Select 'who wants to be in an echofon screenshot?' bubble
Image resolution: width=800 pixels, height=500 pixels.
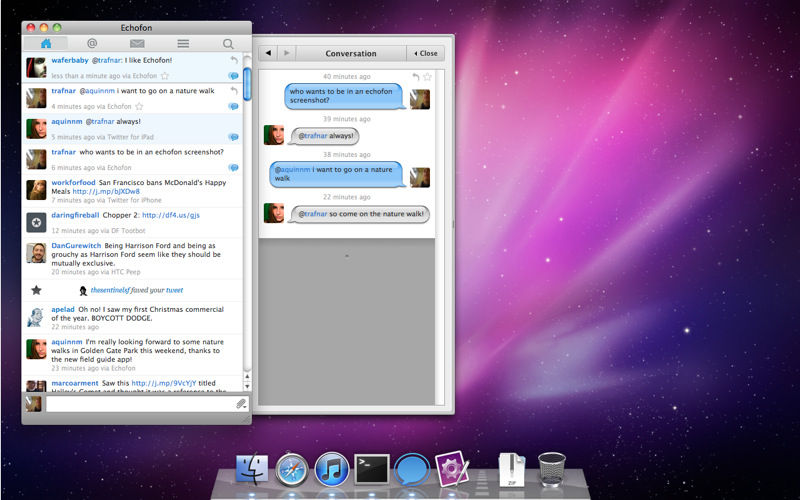pos(344,96)
